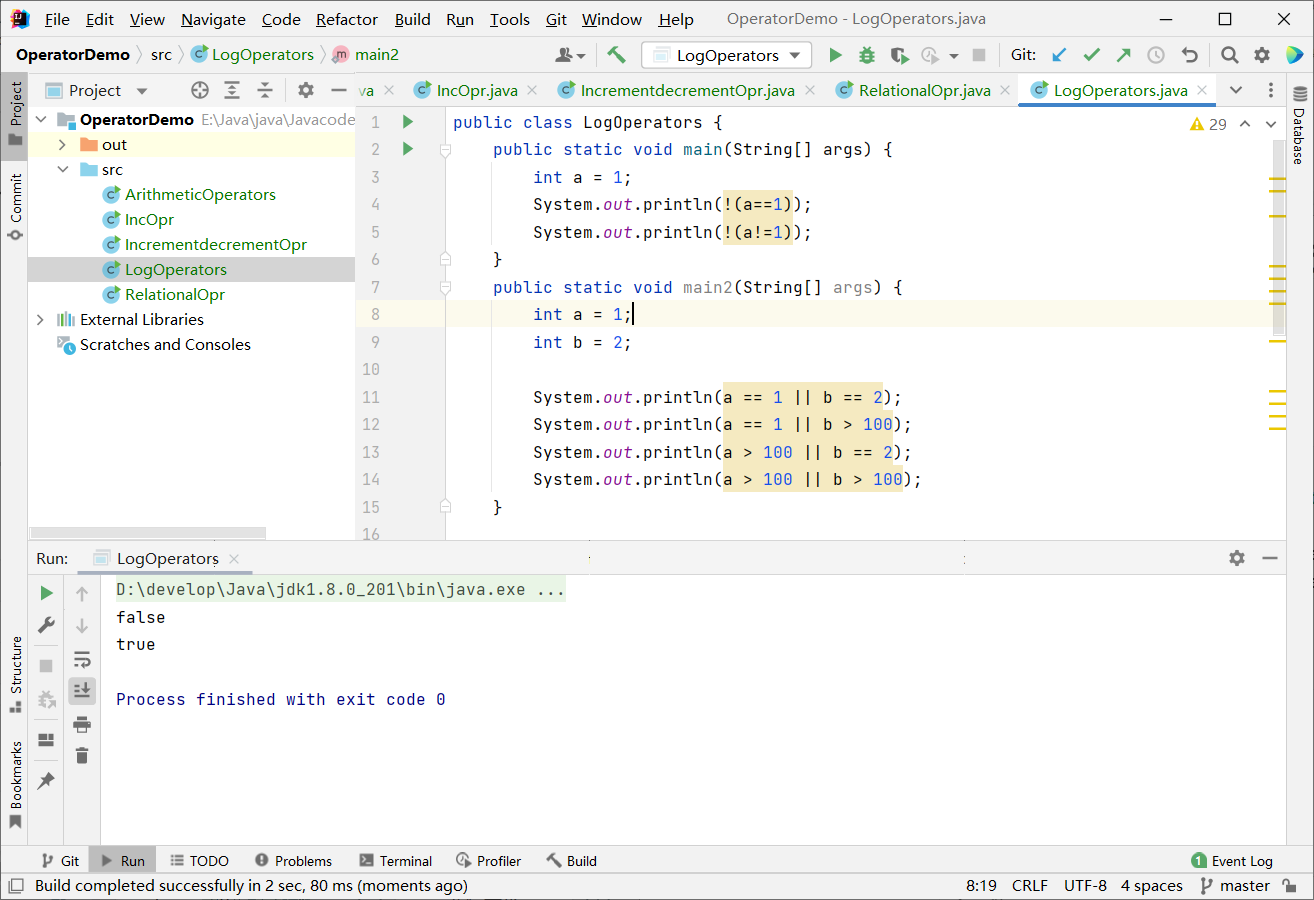Toggle soft-wrap in Run console
The height and width of the screenshot is (900, 1314).
pos(82,659)
